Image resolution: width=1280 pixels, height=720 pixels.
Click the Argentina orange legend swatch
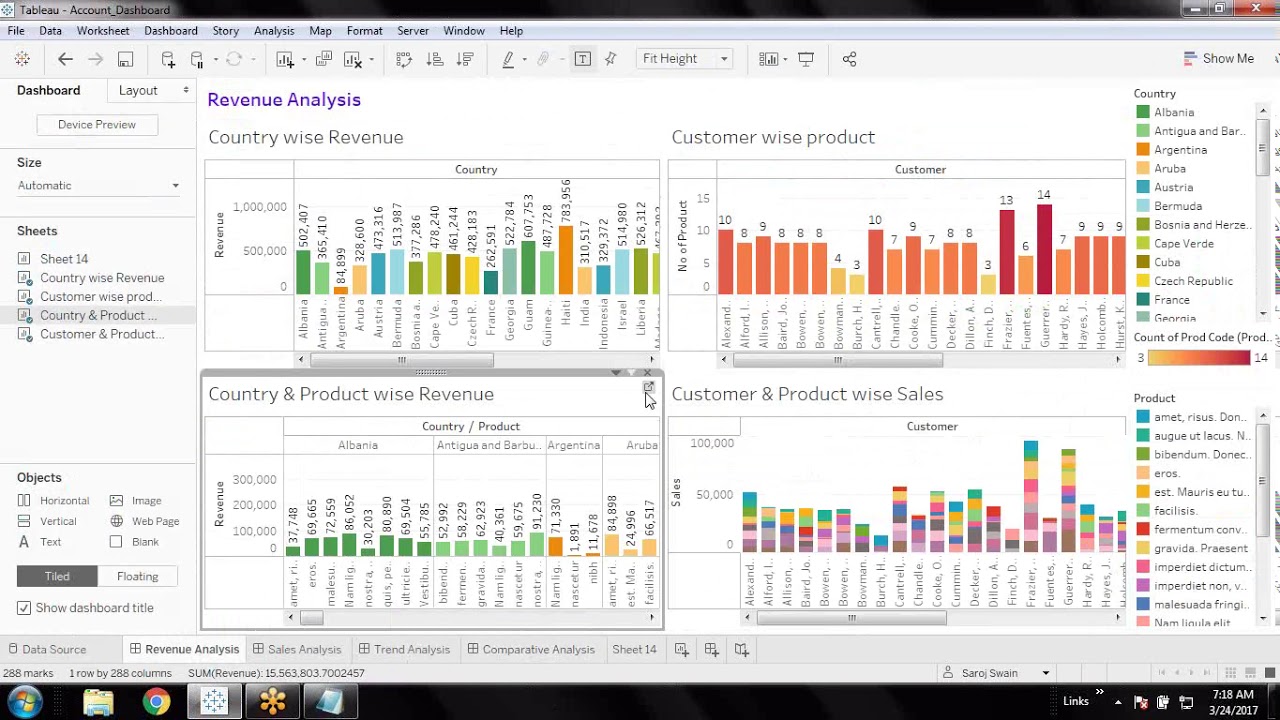coord(1143,150)
